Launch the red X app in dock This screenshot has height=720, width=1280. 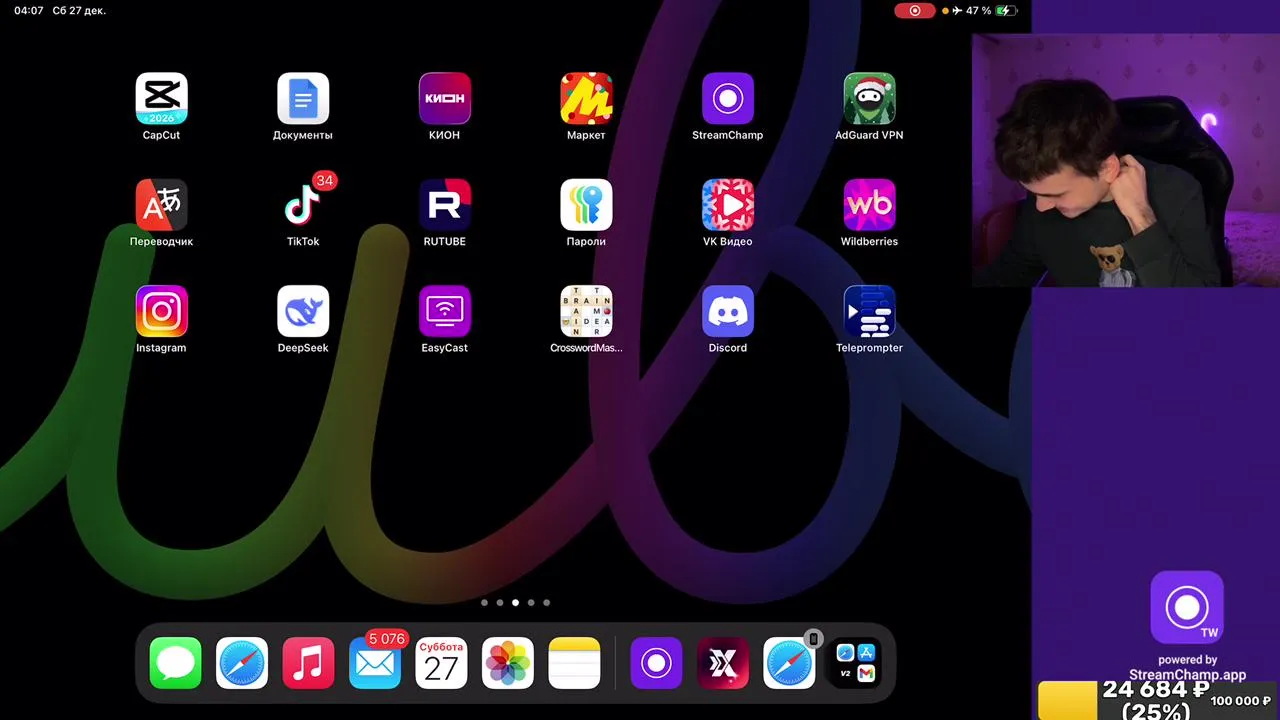click(723, 663)
